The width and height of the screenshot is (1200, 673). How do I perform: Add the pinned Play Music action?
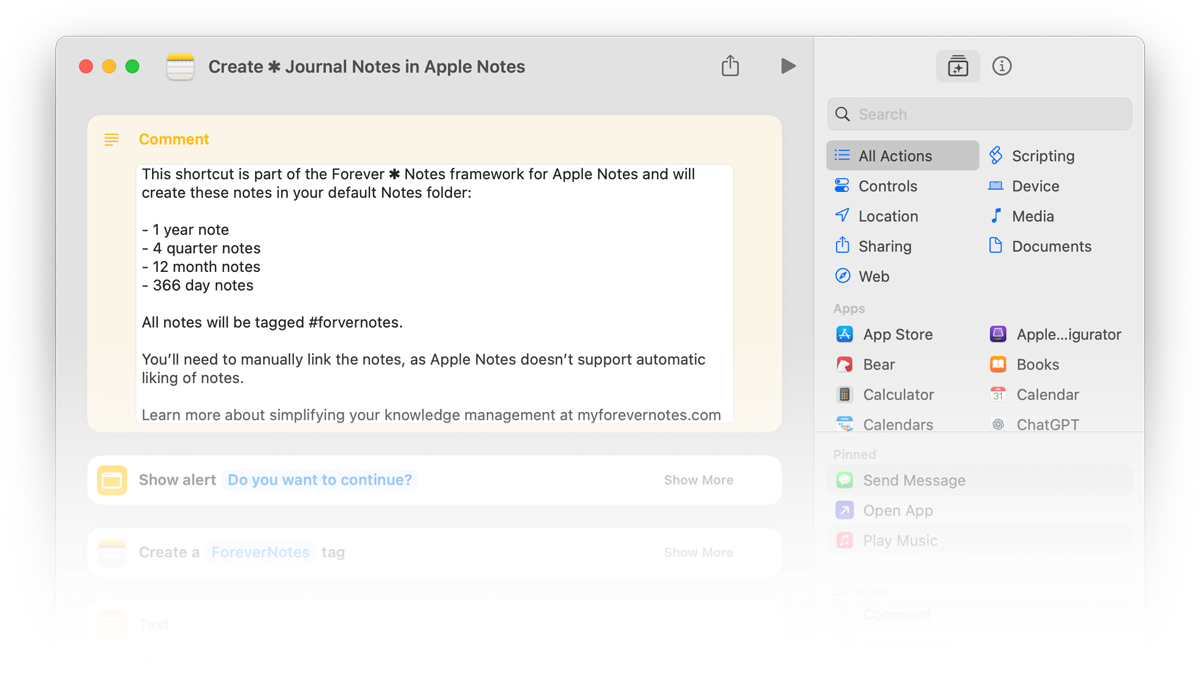(980, 541)
